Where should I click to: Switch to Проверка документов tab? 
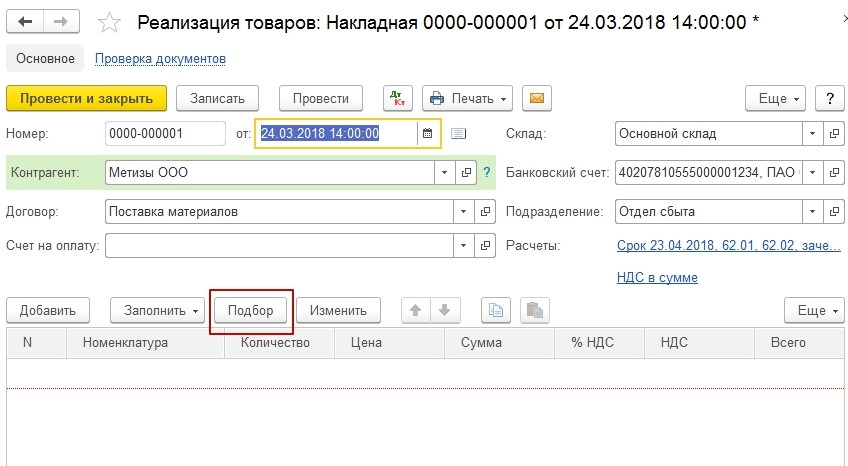[160, 59]
